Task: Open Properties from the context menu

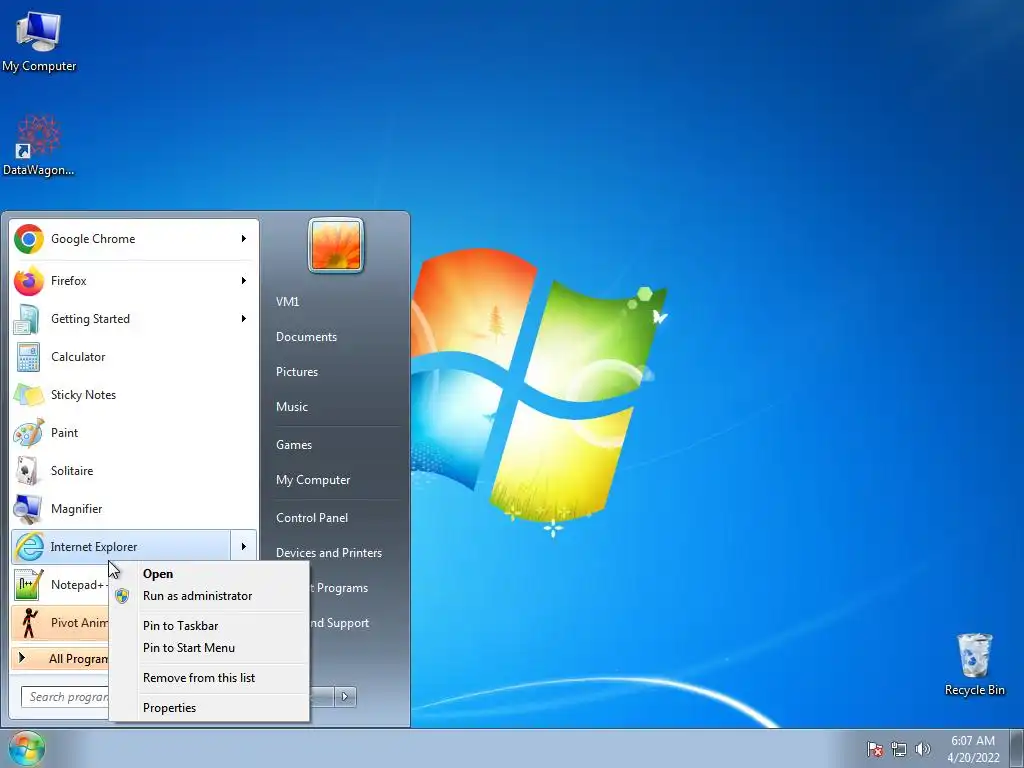Action: pyautogui.click(x=209, y=708)
